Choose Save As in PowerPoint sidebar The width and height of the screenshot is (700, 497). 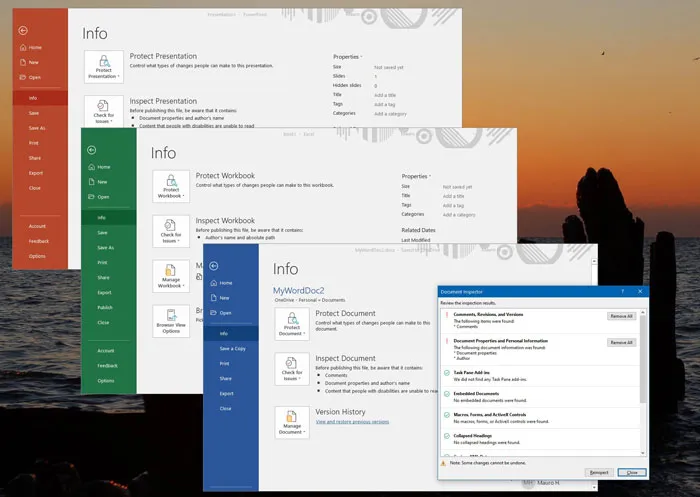(37, 128)
